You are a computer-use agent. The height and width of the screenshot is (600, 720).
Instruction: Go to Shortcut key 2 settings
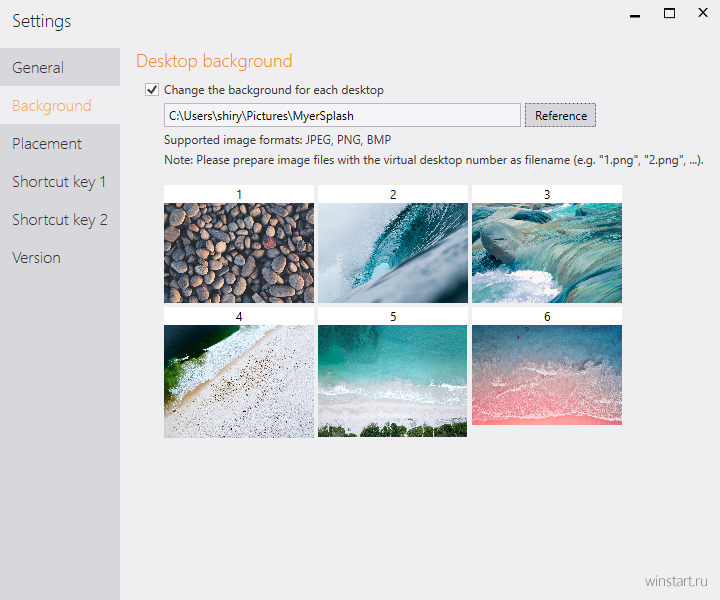[x=60, y=219]
